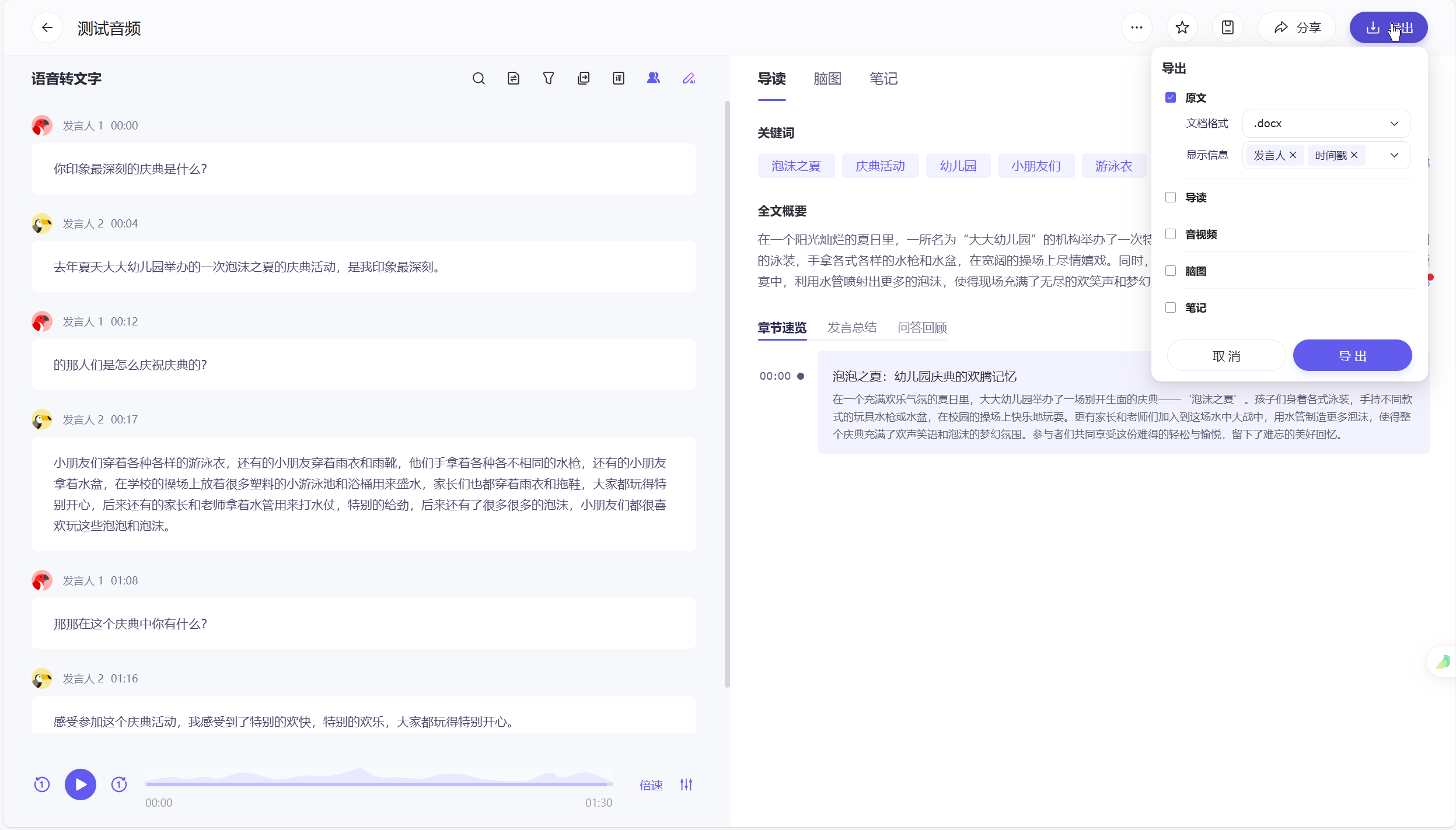1456x830 pixels.
Task: Open the speaker management icon
Action: pos(654,78)
